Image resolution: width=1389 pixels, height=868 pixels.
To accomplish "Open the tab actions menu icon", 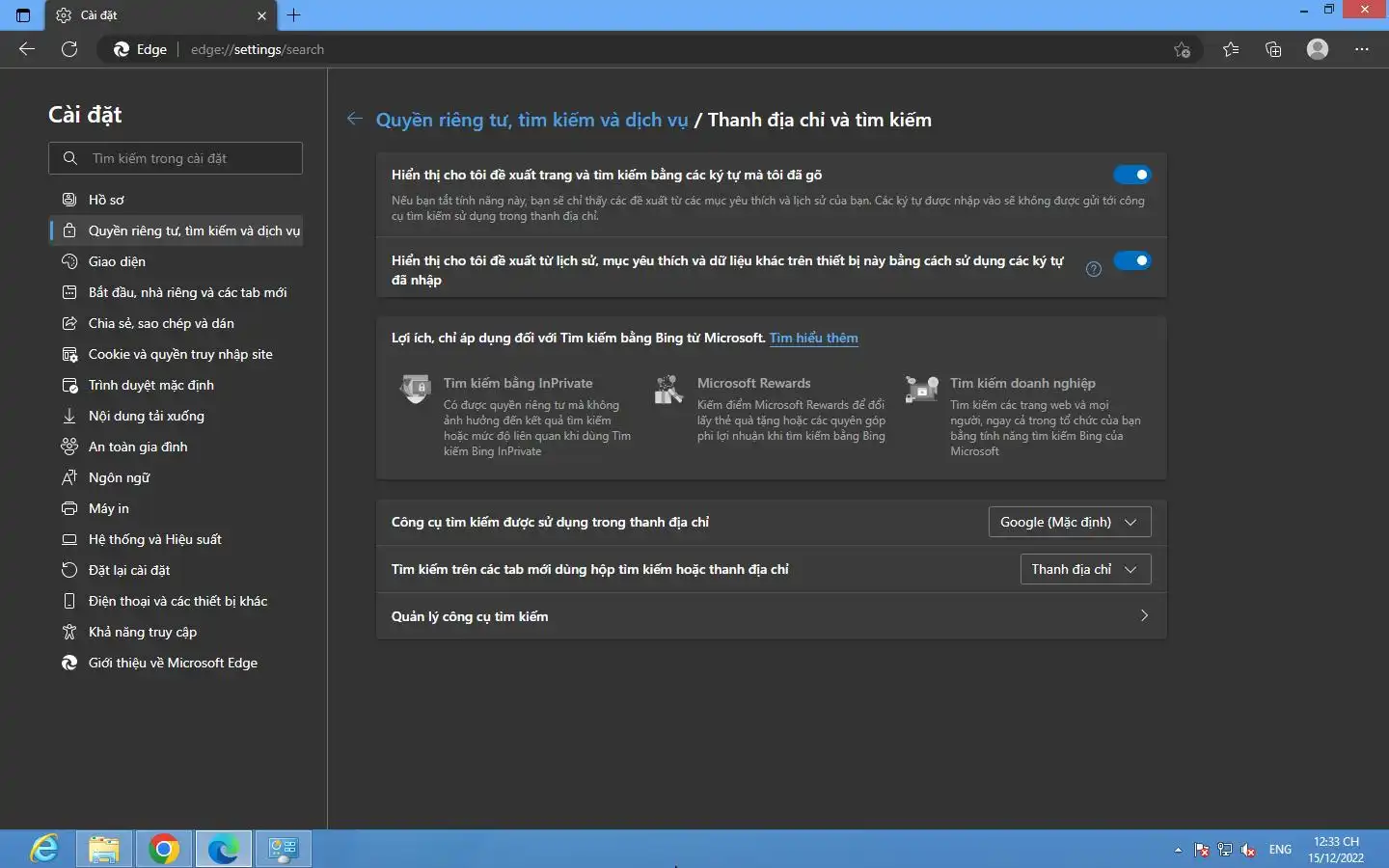I will click(x=23, y=15).
